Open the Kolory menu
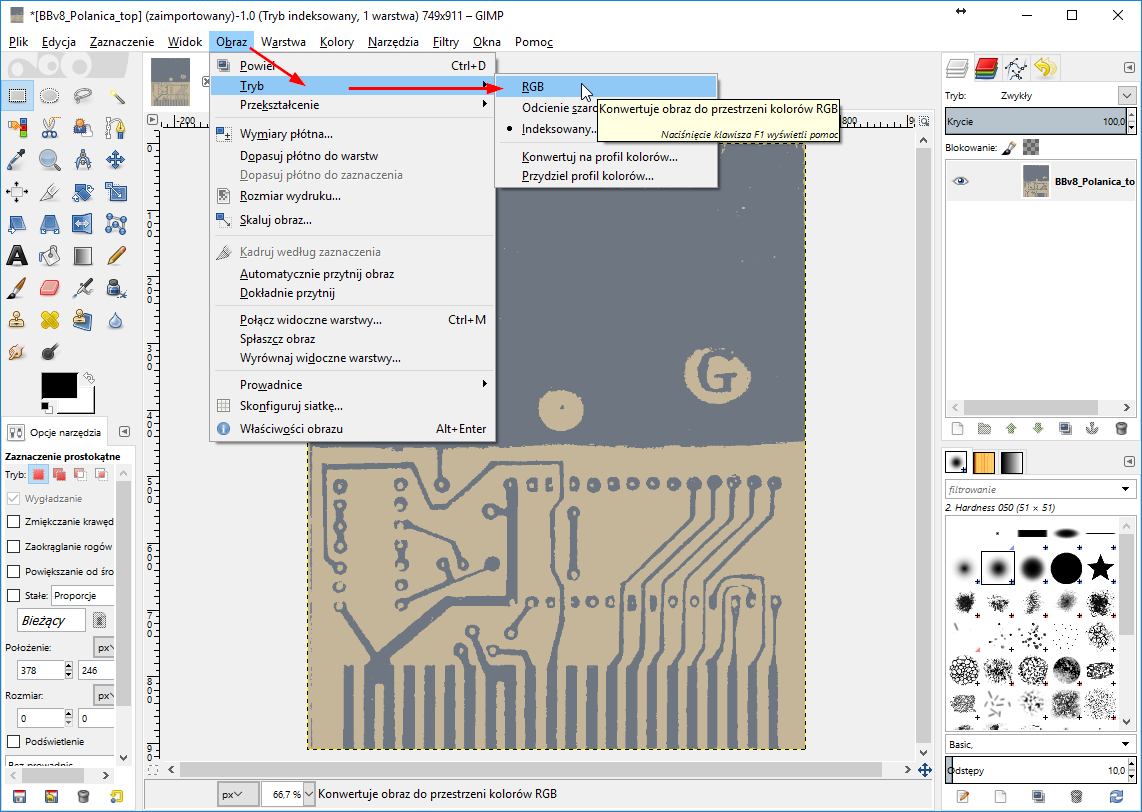 (x=336, y=42)
